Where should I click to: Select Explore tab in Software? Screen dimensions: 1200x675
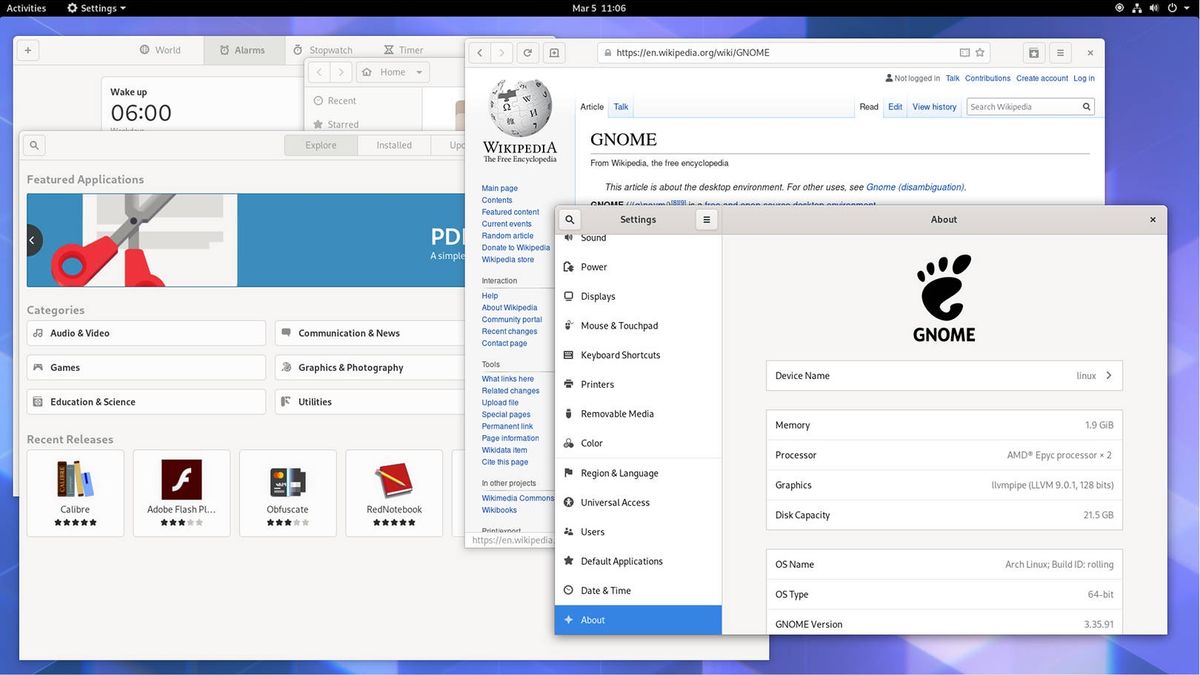pyautogui.click(x=321, y=145)
